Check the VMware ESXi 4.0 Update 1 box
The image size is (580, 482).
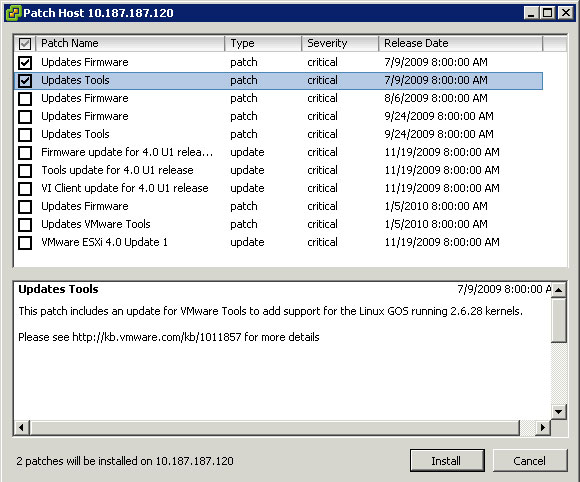pos(25,243)
